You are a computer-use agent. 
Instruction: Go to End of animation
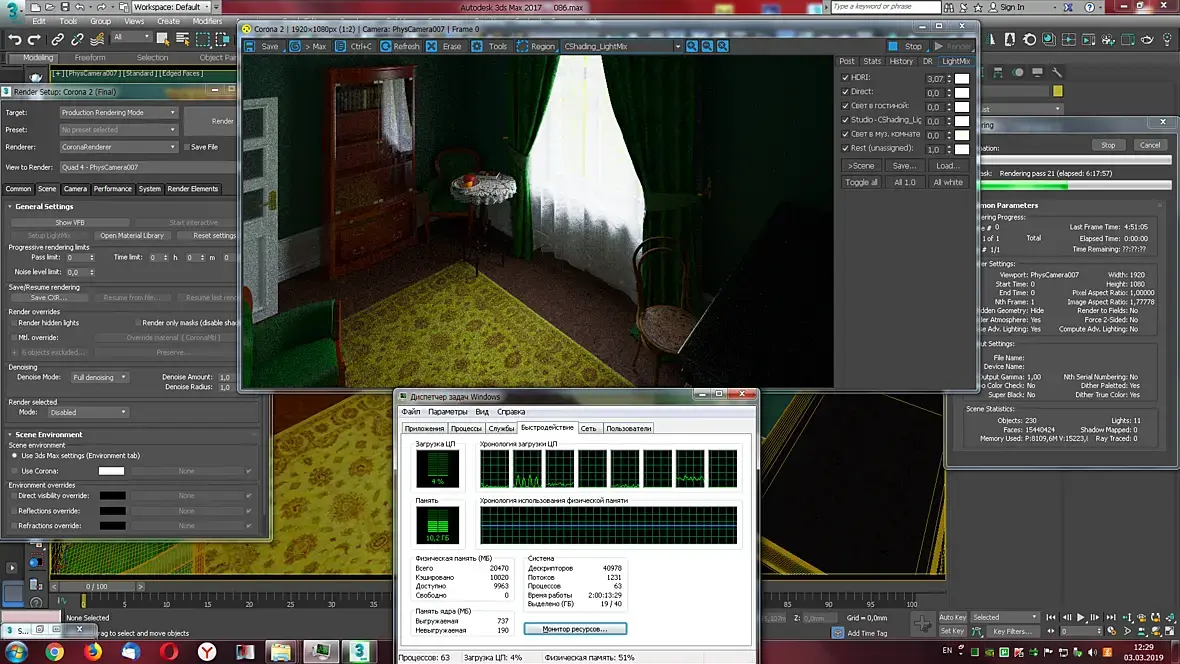click(1110, 617)
